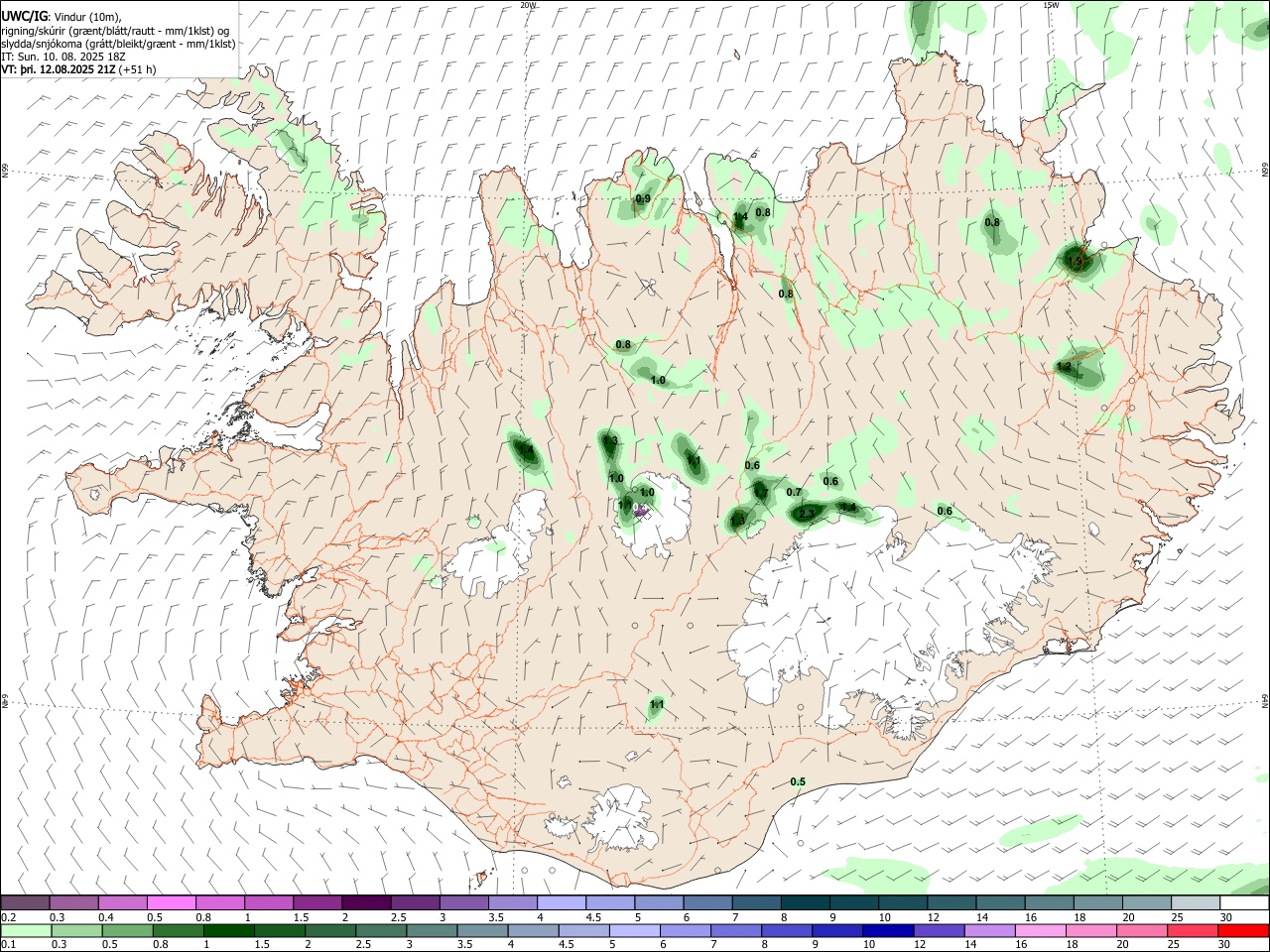Click the top-row swatch between 0.2 and 0.3
The width and height of the screenshot is (1270, 952).
tap(26, 902)
